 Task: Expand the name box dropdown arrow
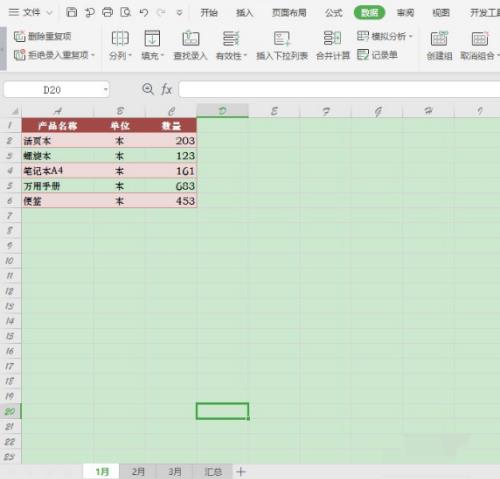(105, 89)
